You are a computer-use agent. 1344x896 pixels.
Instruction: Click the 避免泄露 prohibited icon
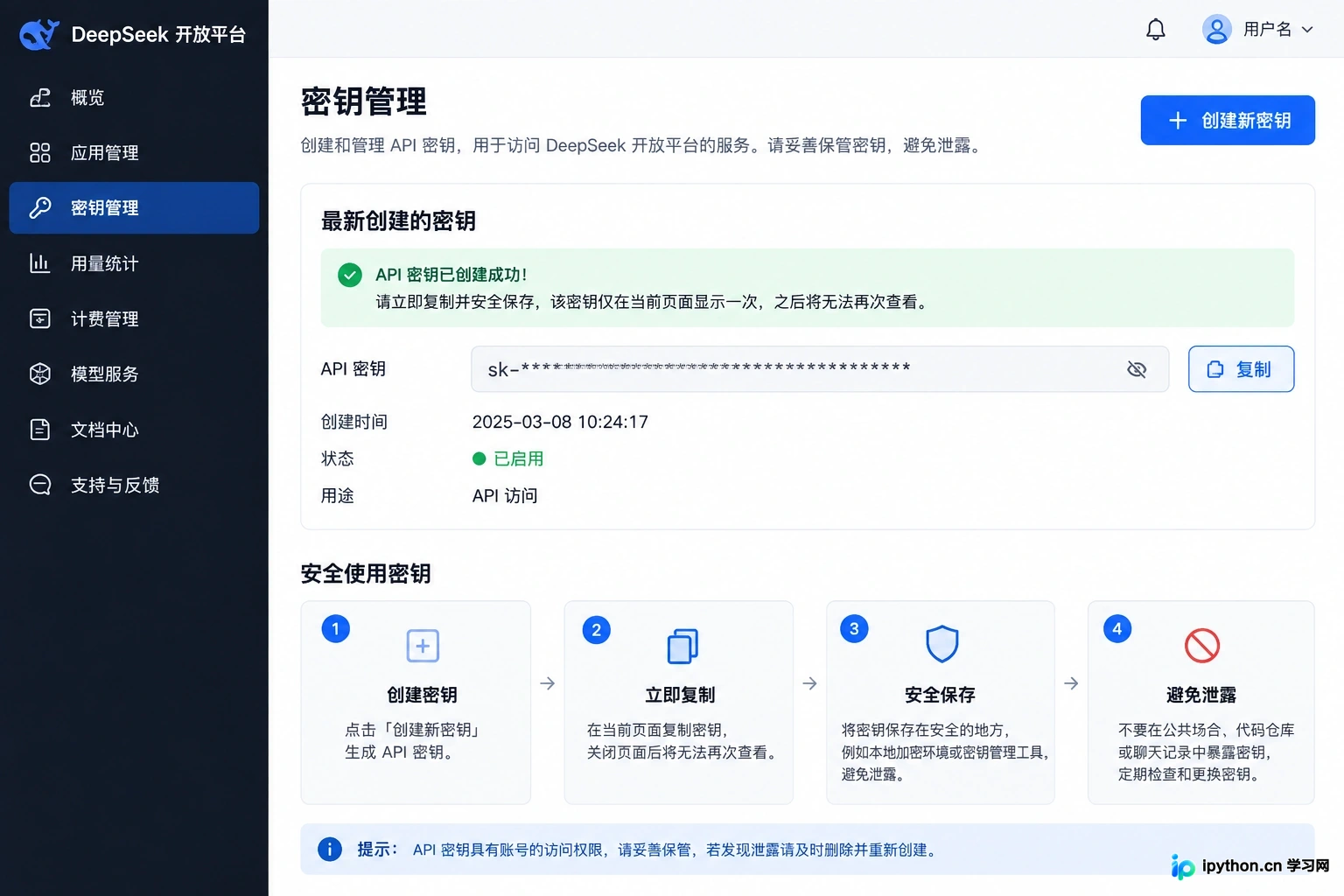1202,646
